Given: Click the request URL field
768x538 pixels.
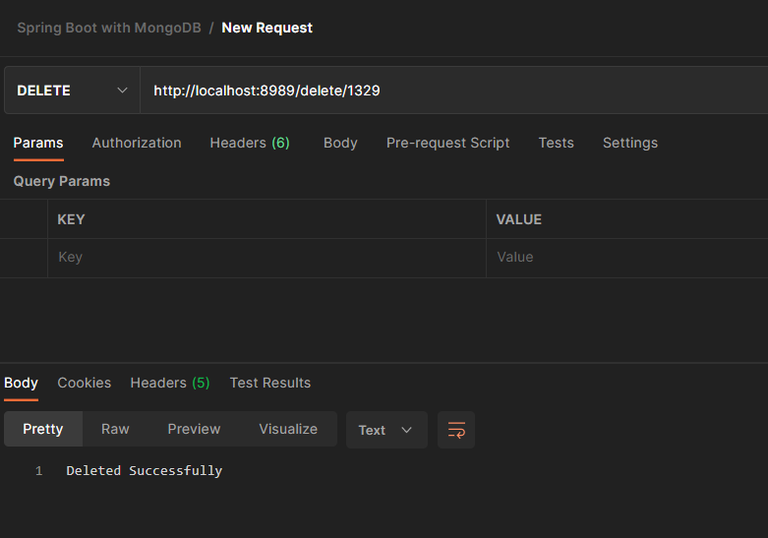Looking at the screenshot, I should coord(454,91).
